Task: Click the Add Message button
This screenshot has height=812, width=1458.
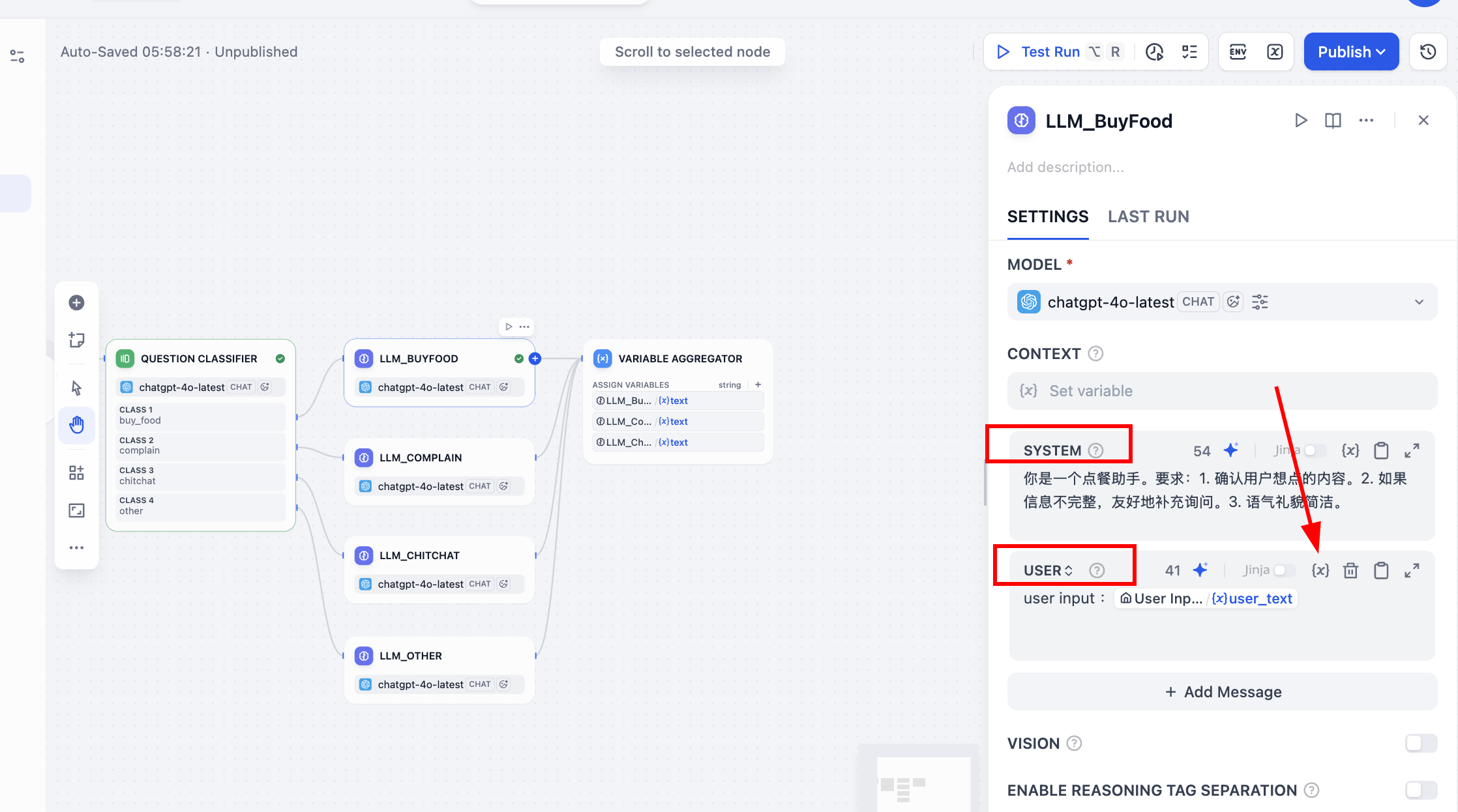Action: (1222, 692)
